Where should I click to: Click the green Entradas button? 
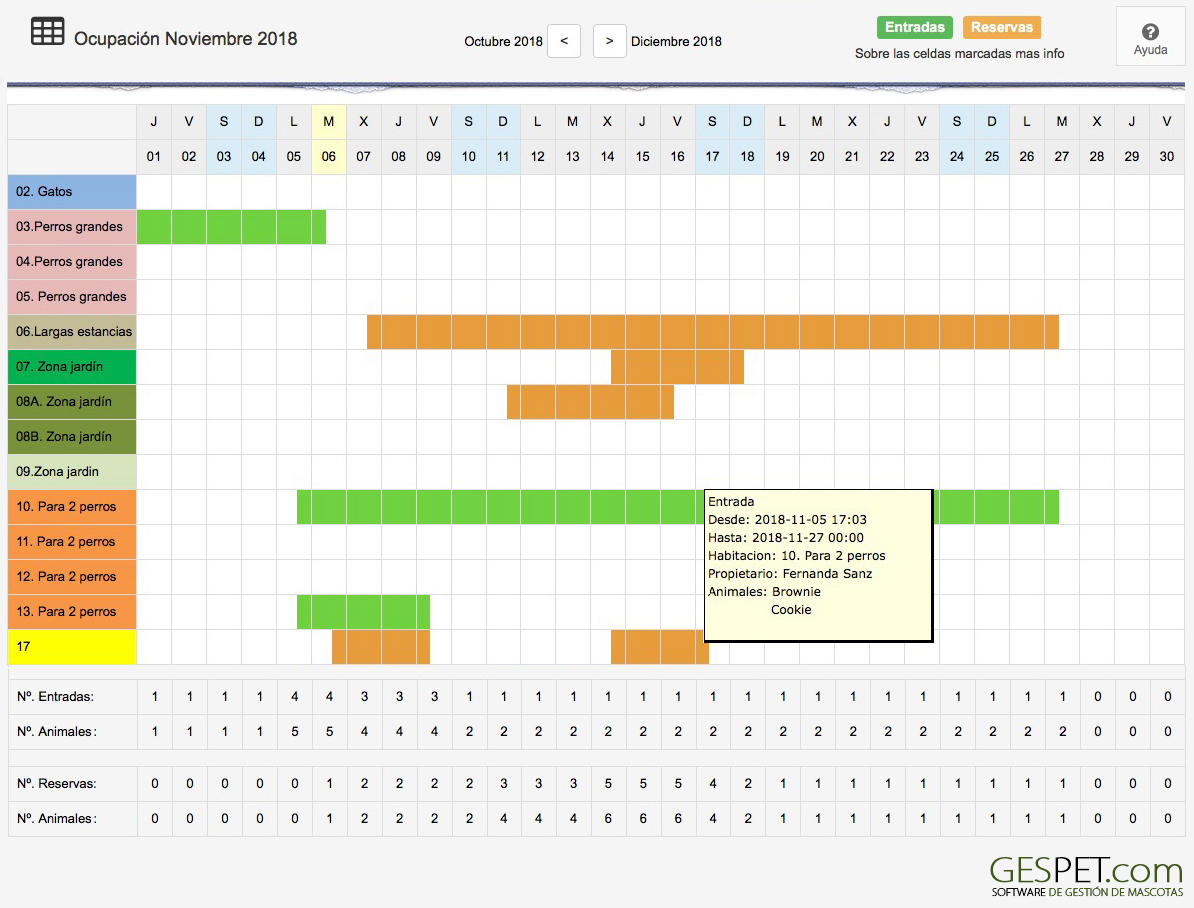(x=915, y=27)
